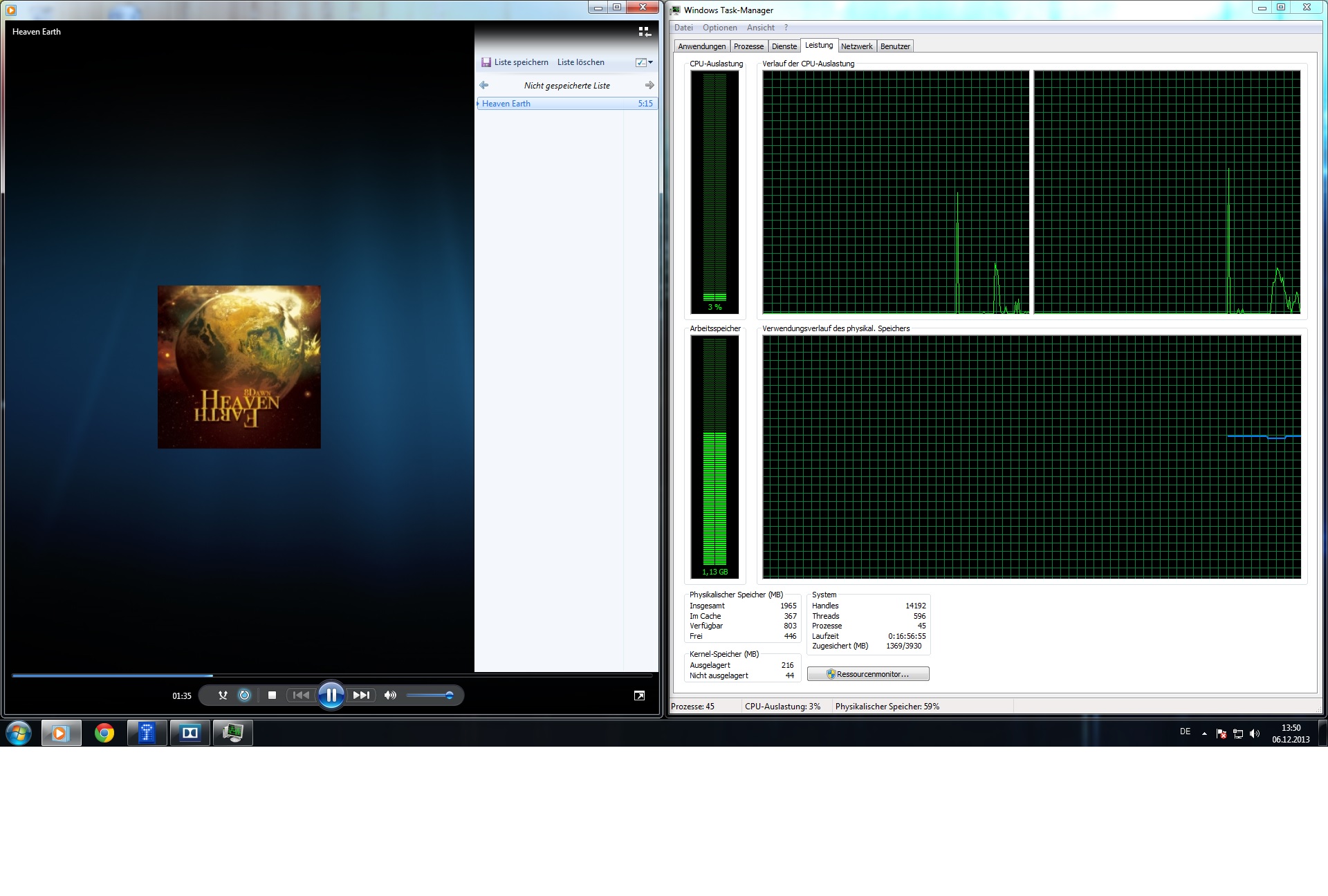This screenshot has height=896, width=1328.
Task: Mute the media player speaker icon
Action: (x=390, y=696)
